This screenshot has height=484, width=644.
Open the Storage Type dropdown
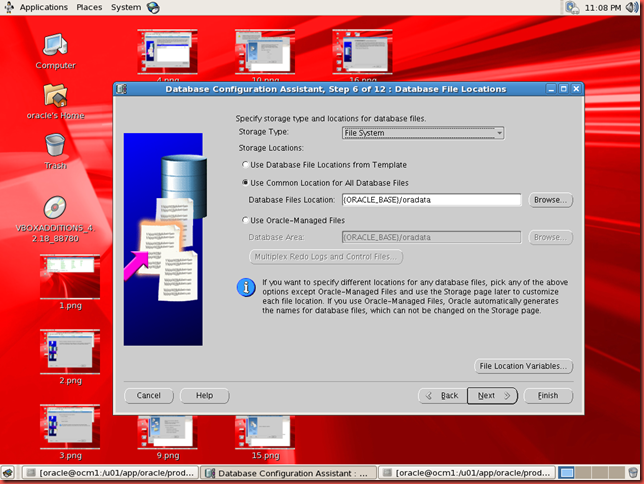pyautogui.click(x=423, y=133)
